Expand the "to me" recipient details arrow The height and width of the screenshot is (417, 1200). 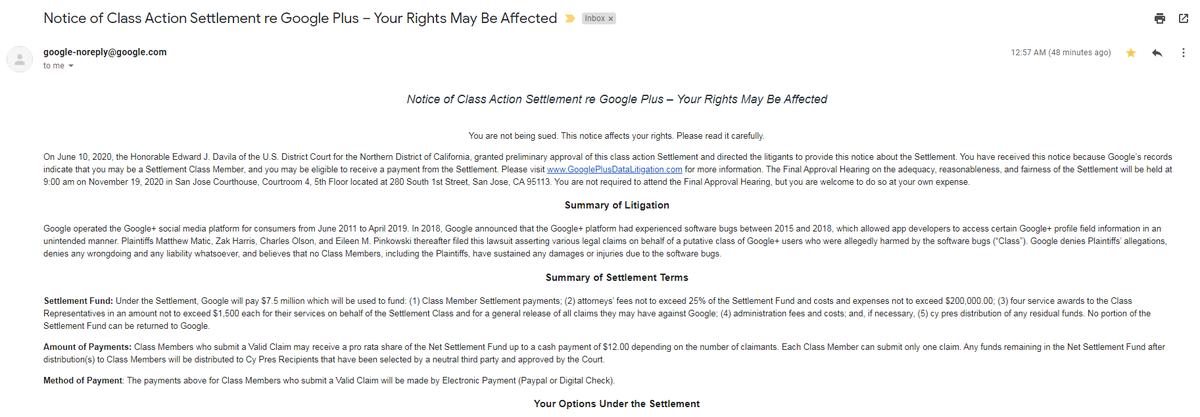pos(69,65)
